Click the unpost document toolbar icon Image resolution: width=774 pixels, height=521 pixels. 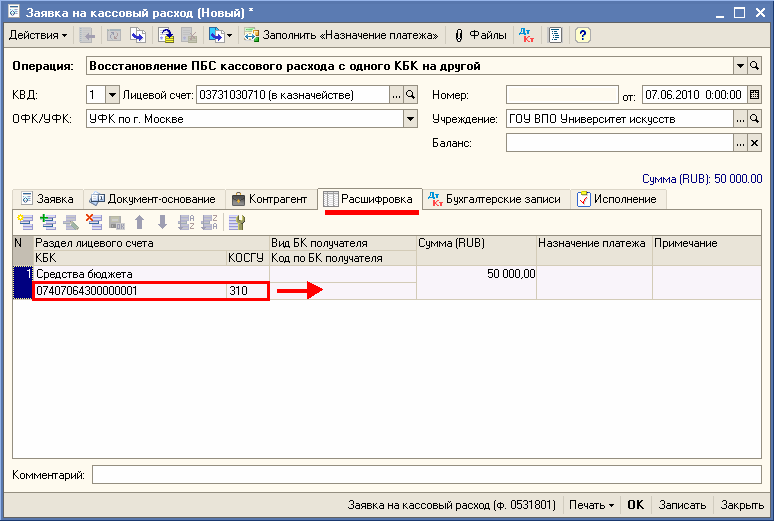189,36
